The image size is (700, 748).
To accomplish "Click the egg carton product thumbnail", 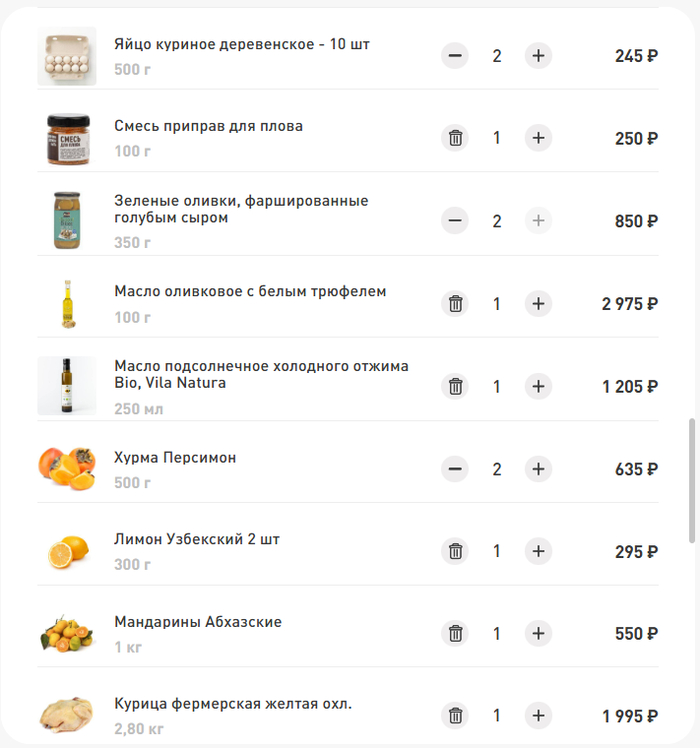I will pos(67,56).
